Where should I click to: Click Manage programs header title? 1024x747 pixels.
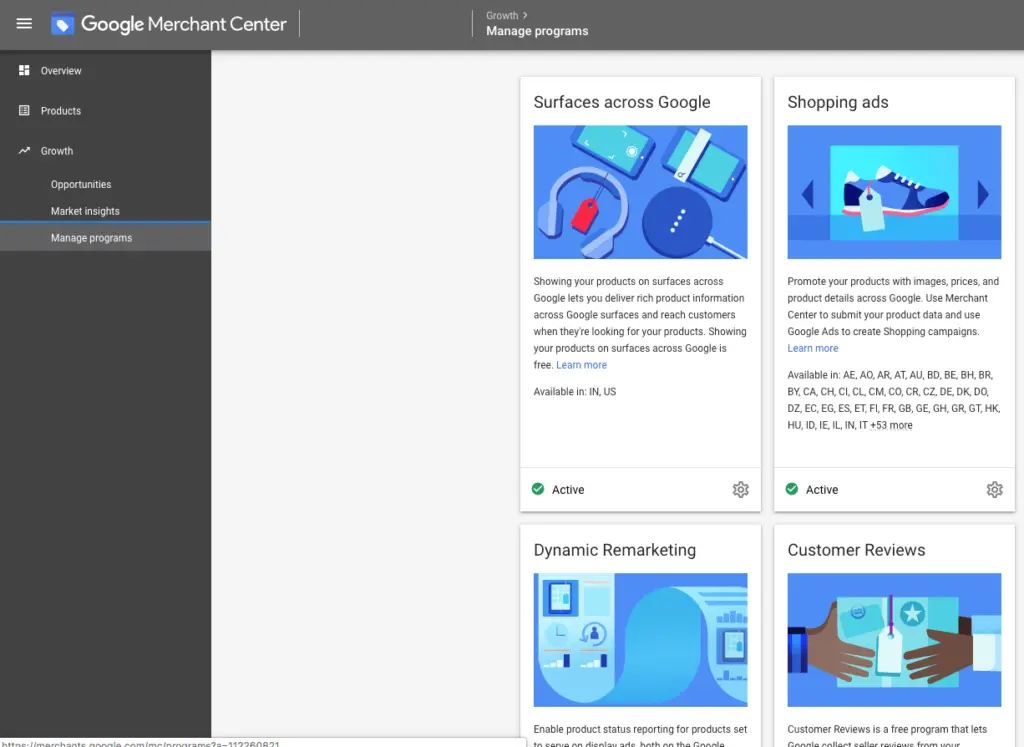tap(537, 31)
